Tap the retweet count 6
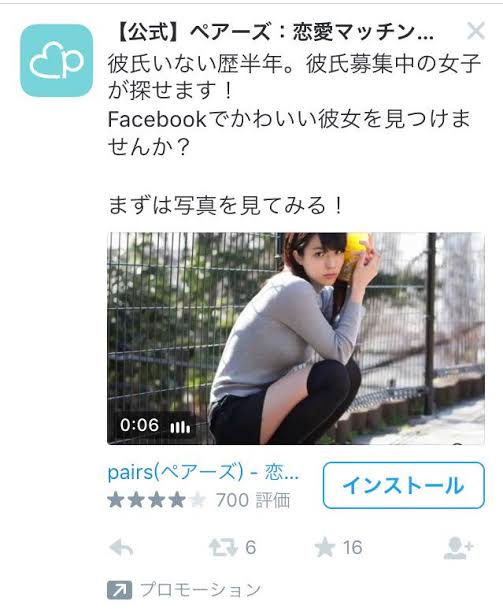 (x=251, y=548)
